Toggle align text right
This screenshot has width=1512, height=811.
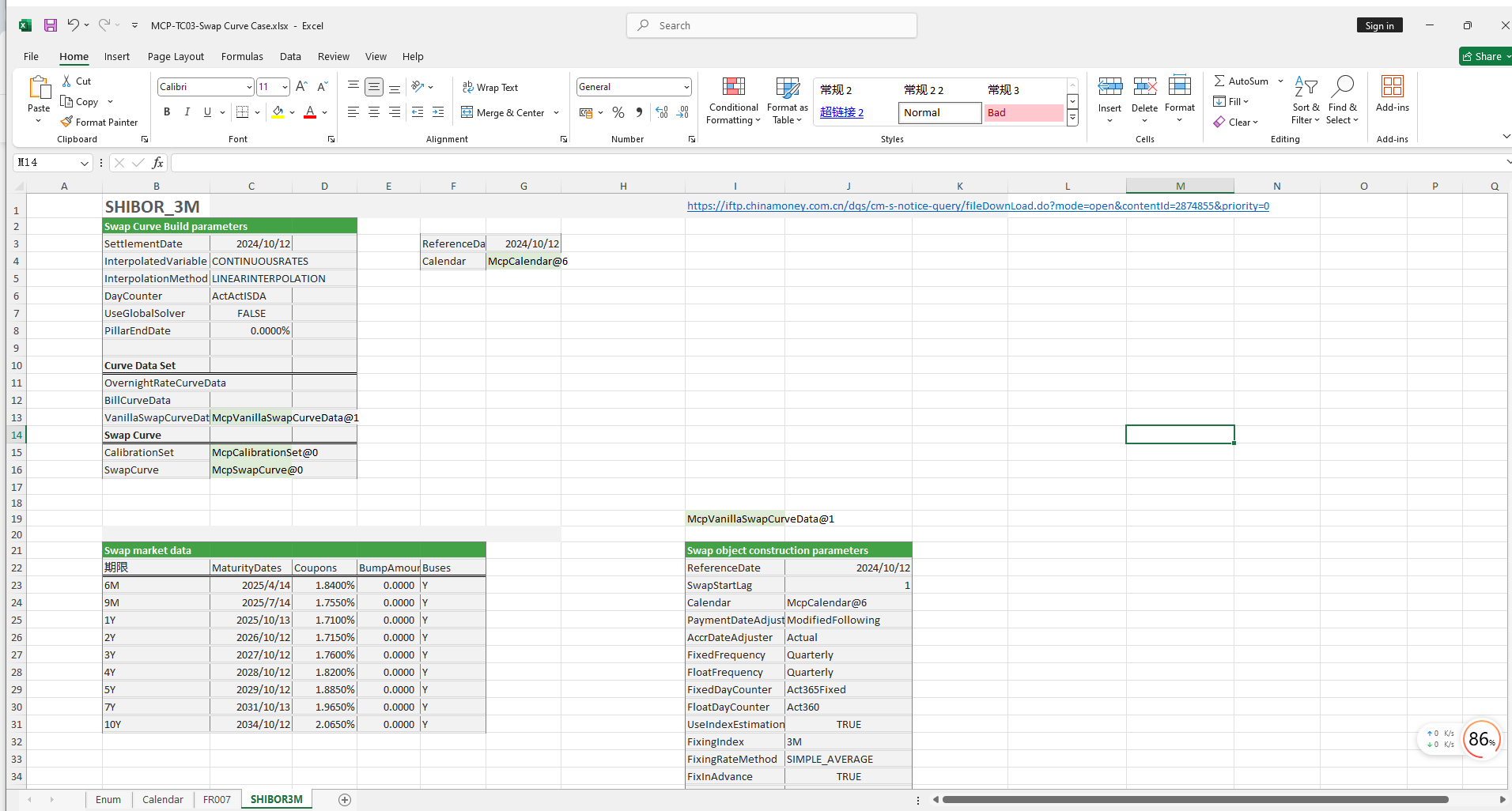(x=395, y=112)
